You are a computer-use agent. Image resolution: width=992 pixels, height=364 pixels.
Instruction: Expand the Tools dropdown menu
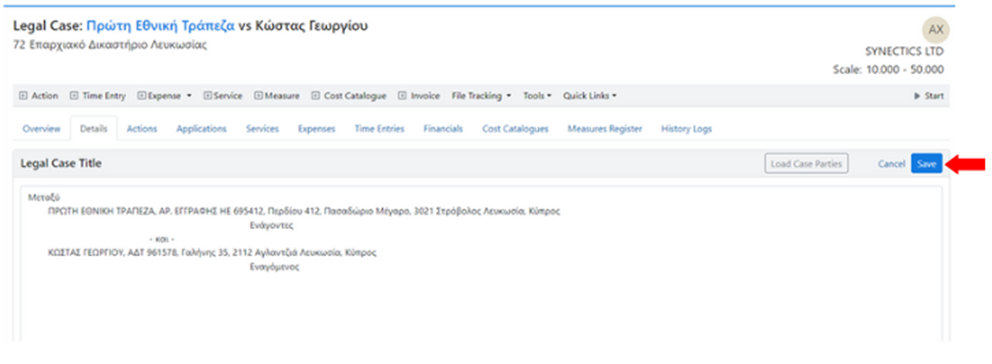pyautogui.click(x=537, y=96)
